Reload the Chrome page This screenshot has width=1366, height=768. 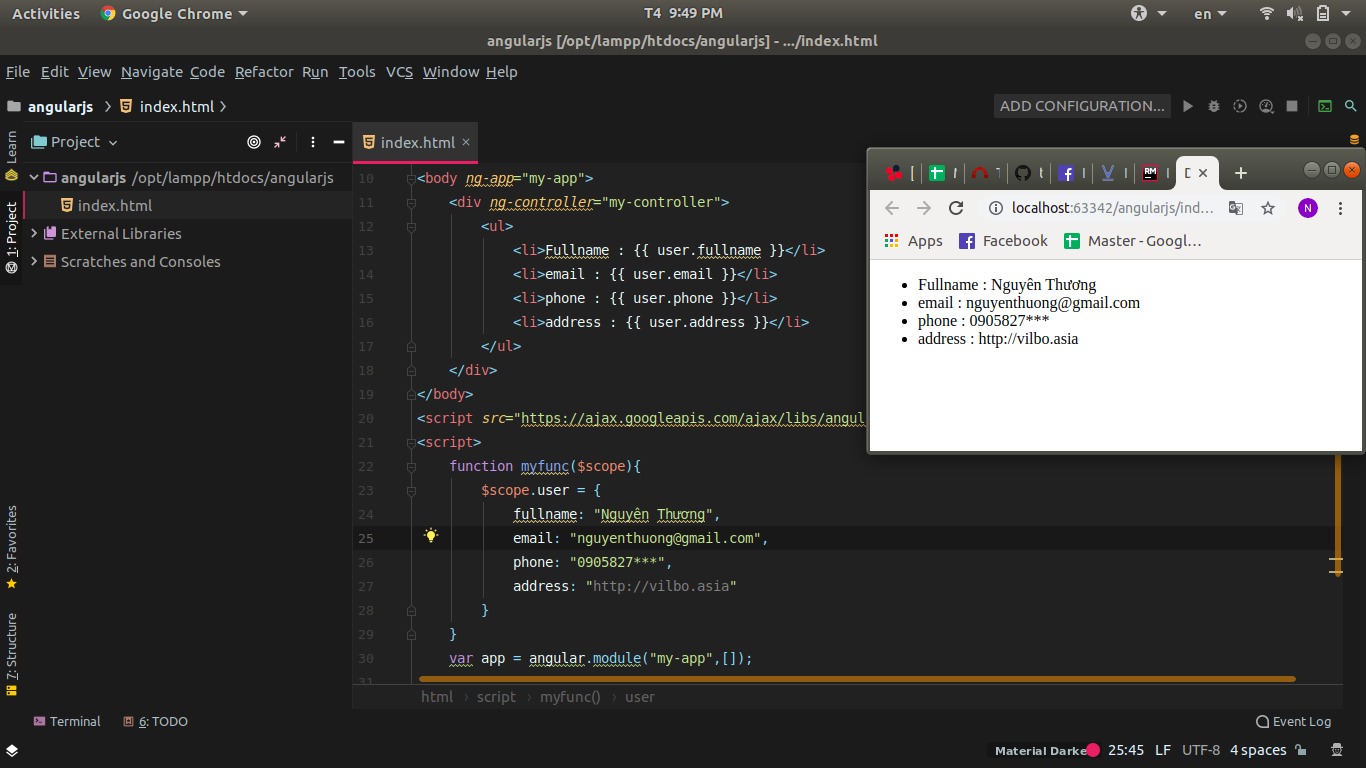pos(956,208)
